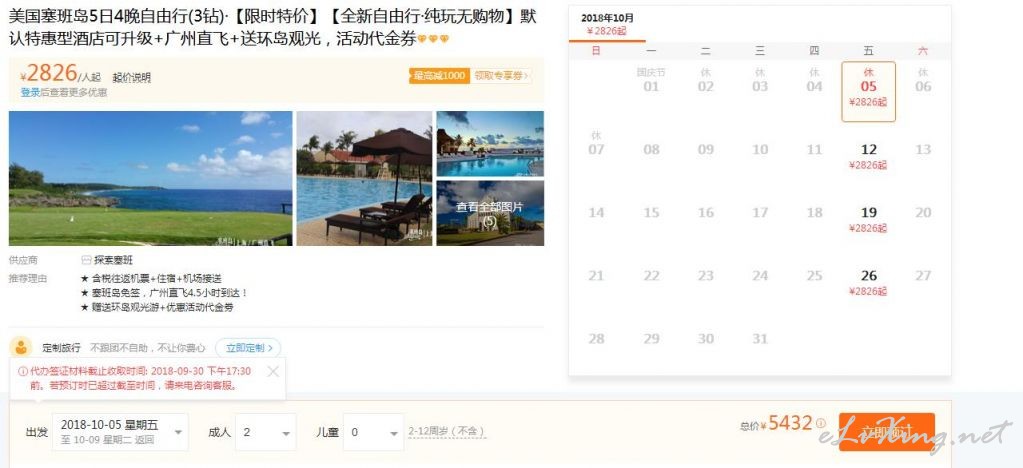Open the 起价说明 price explanation link
Image resolution: width=1023 pixels, height=468 pixels.
(131, 78)
